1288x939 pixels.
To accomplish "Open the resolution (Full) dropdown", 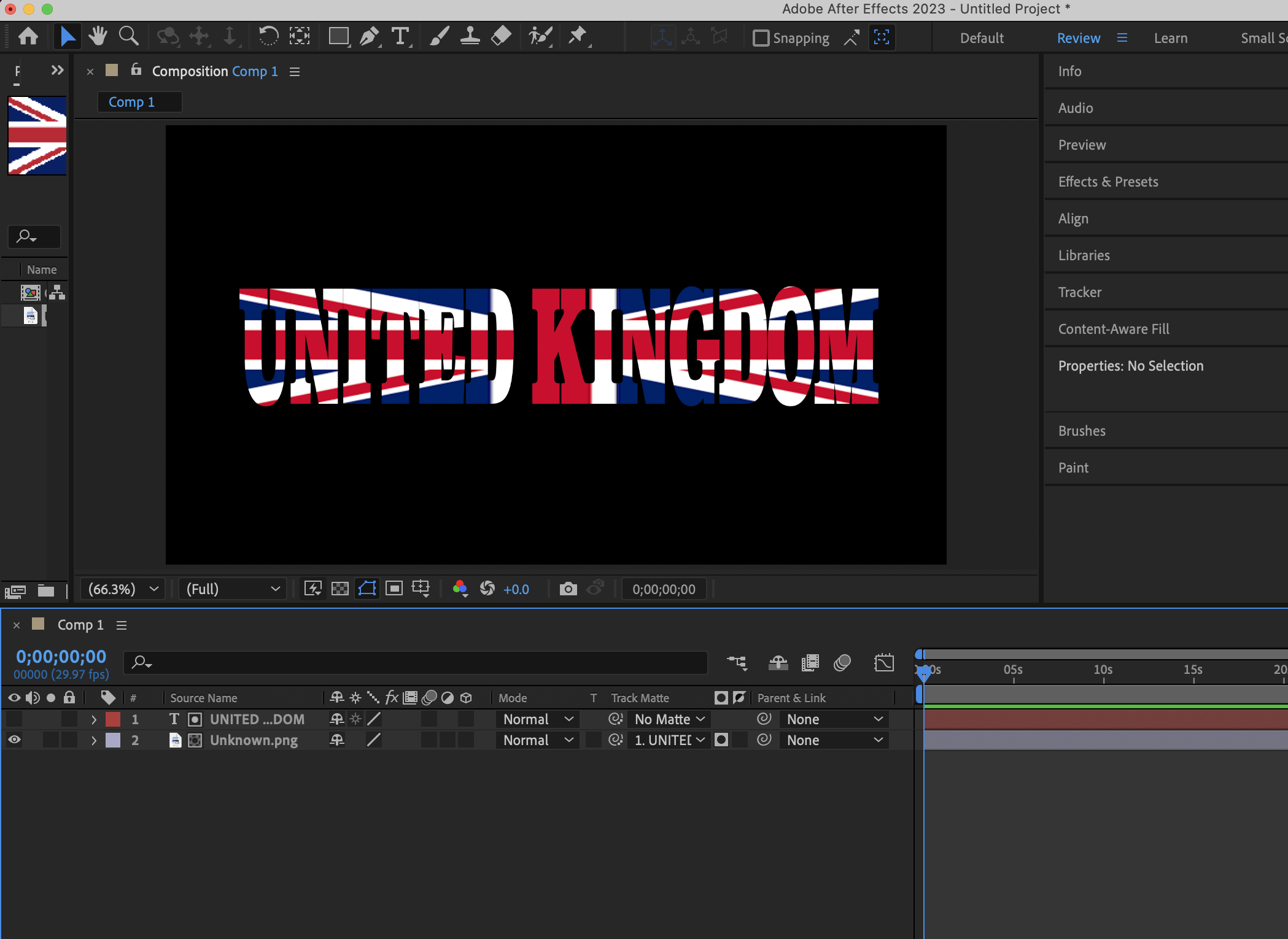I will point(233,589).
